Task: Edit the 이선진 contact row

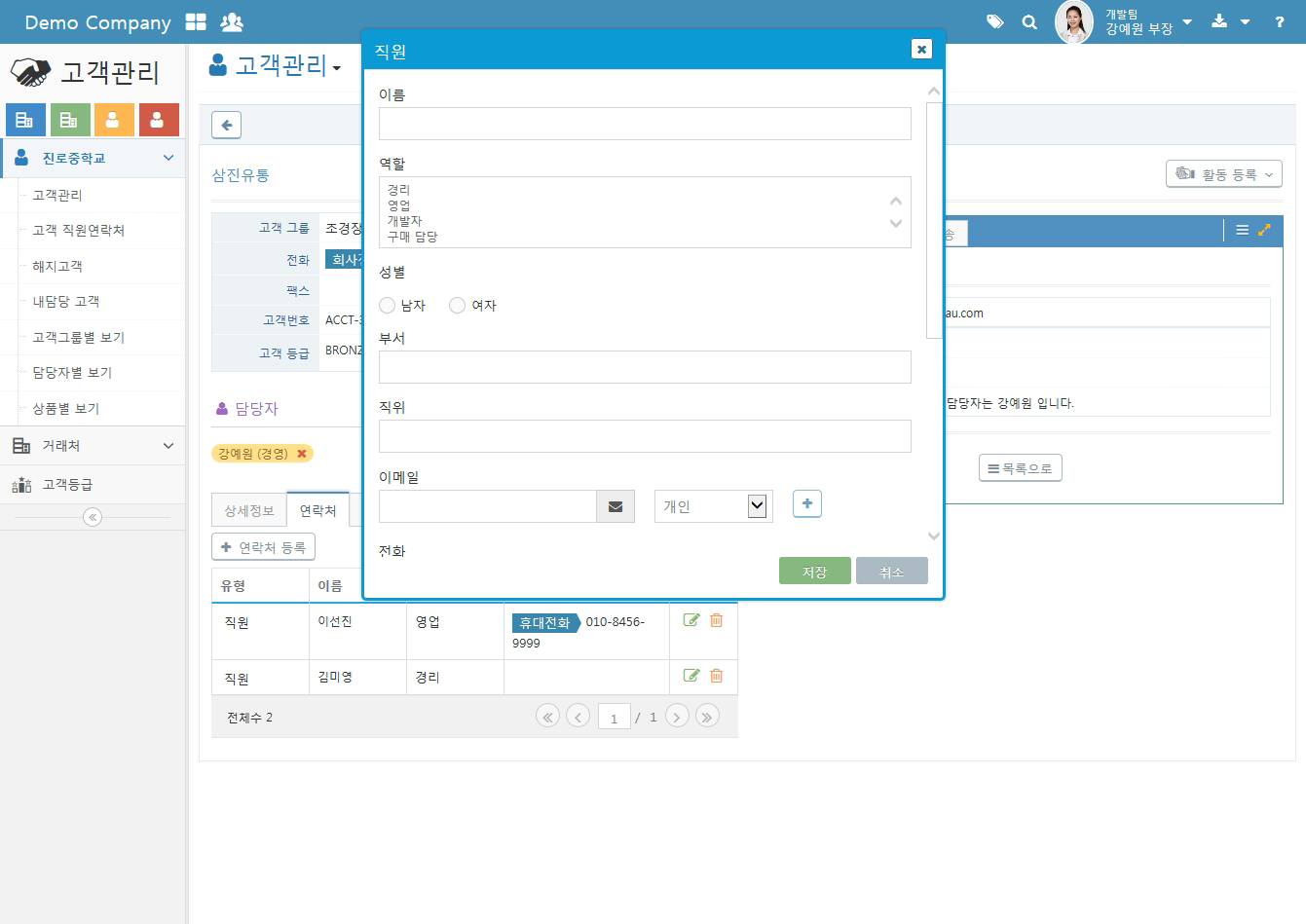Action: click(x=691, y=620)
